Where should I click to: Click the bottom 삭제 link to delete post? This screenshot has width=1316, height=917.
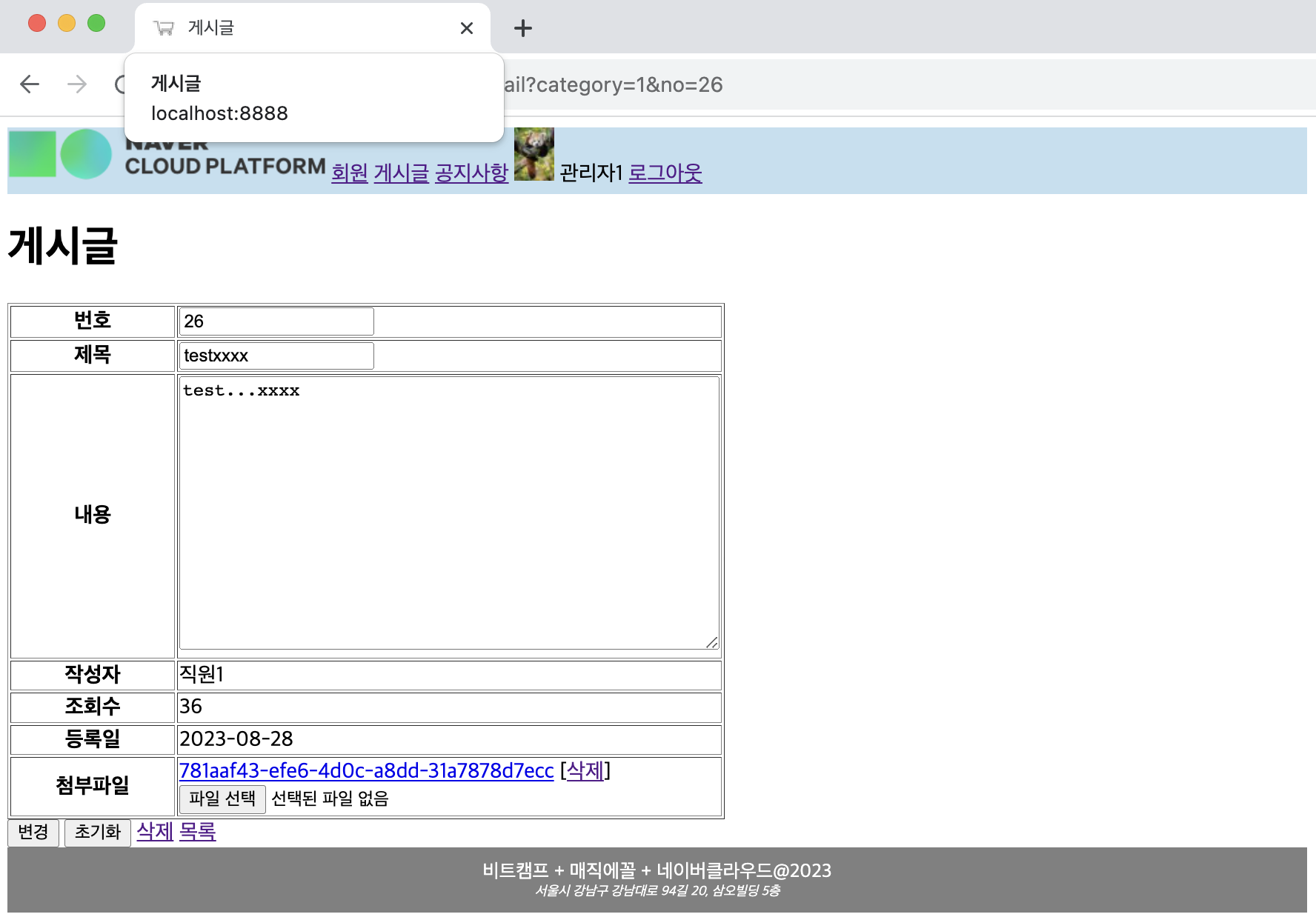point(155,832)
